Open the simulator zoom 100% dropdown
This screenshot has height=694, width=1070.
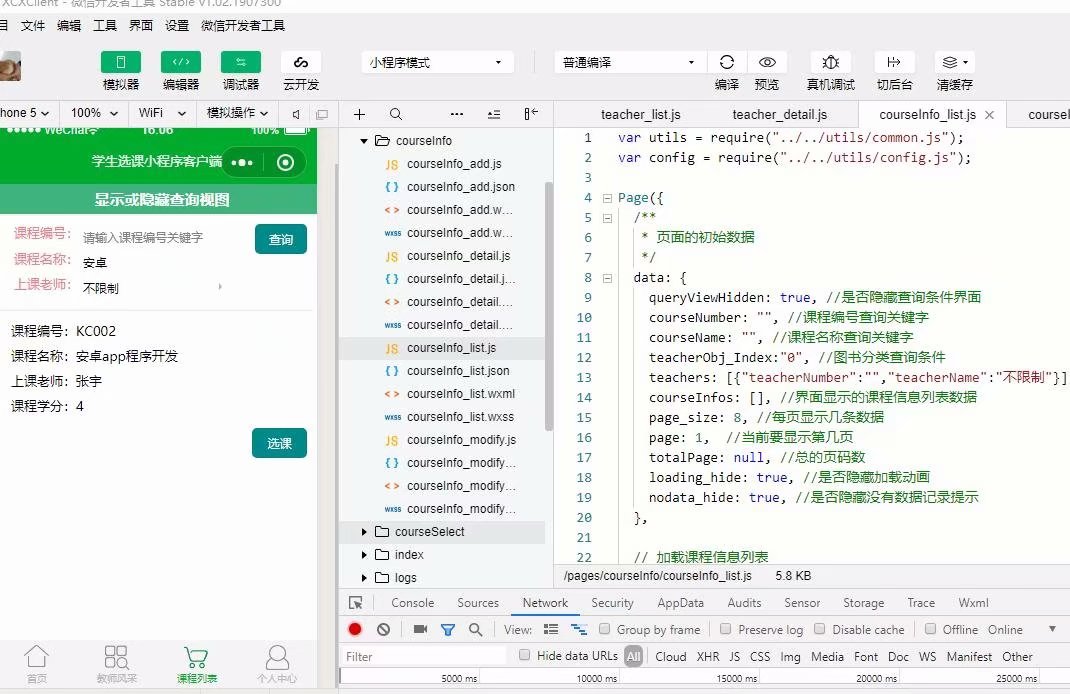[x=94, y=113]
